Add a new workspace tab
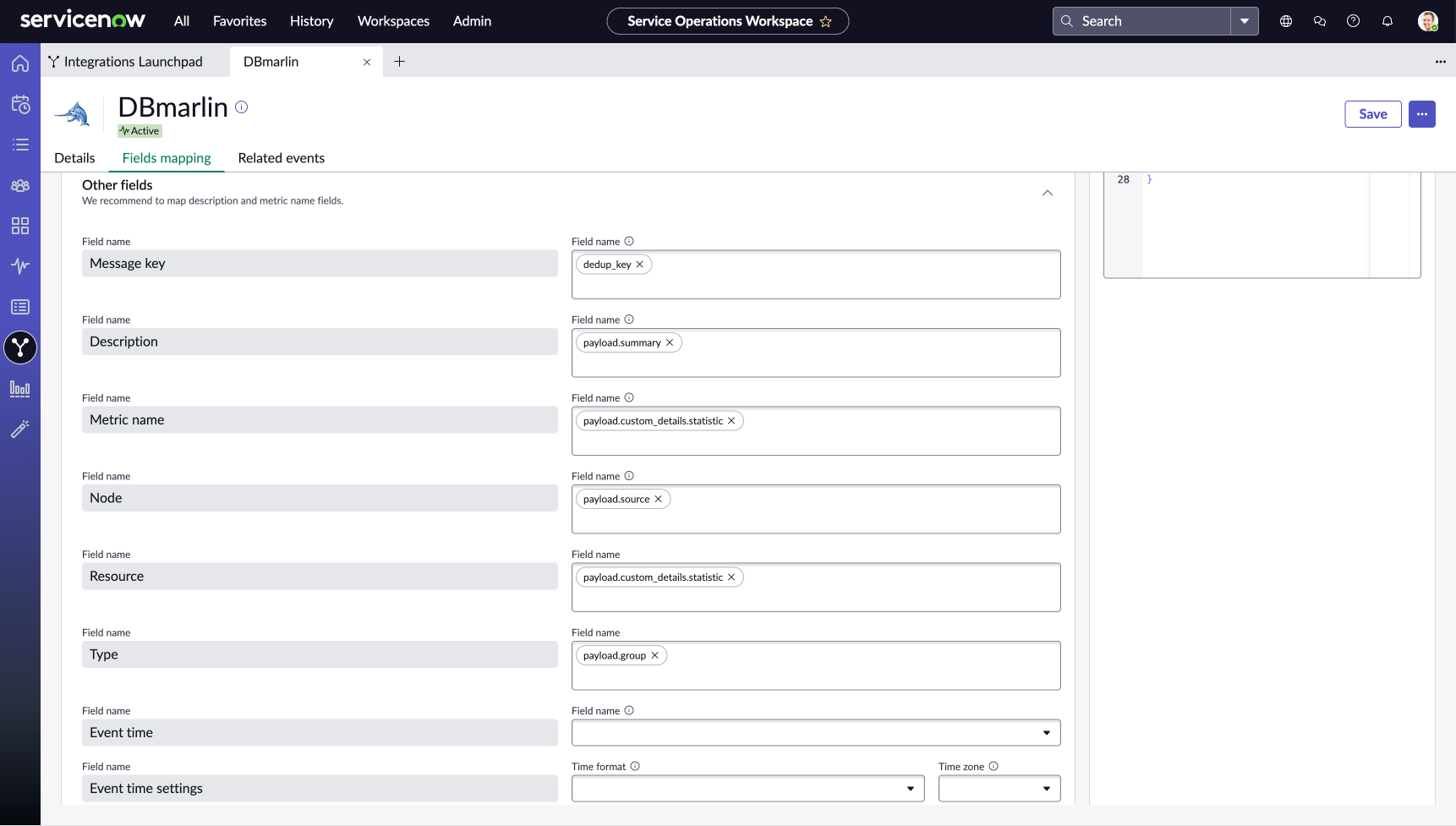Screen dimensions: 1456x826 tap(400, 62)
